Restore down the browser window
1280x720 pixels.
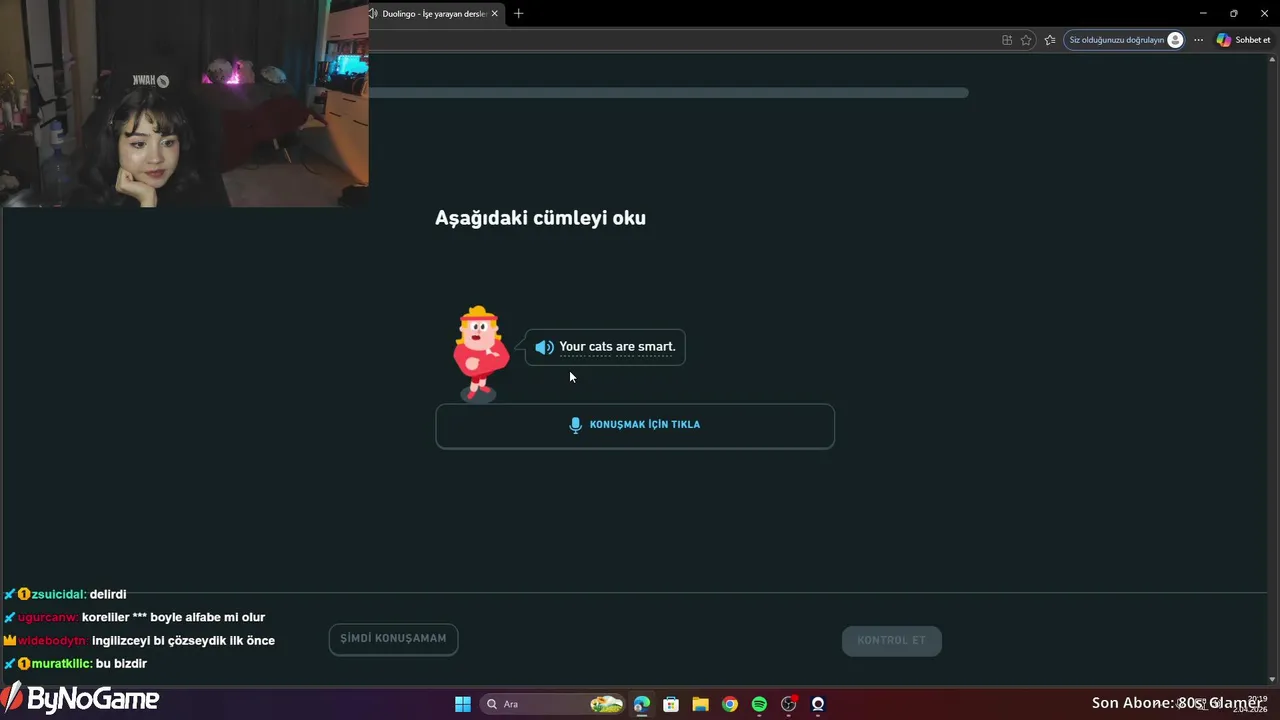1233,13
